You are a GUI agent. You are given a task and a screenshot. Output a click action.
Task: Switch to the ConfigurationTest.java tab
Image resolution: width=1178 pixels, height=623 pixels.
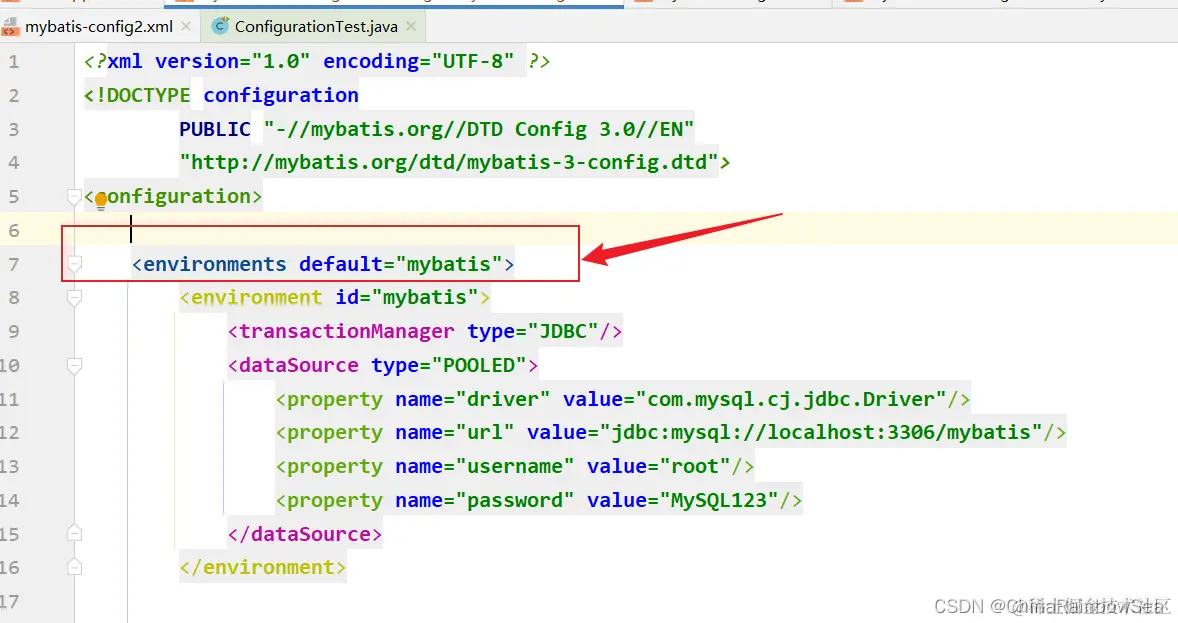tap(316, 27)
